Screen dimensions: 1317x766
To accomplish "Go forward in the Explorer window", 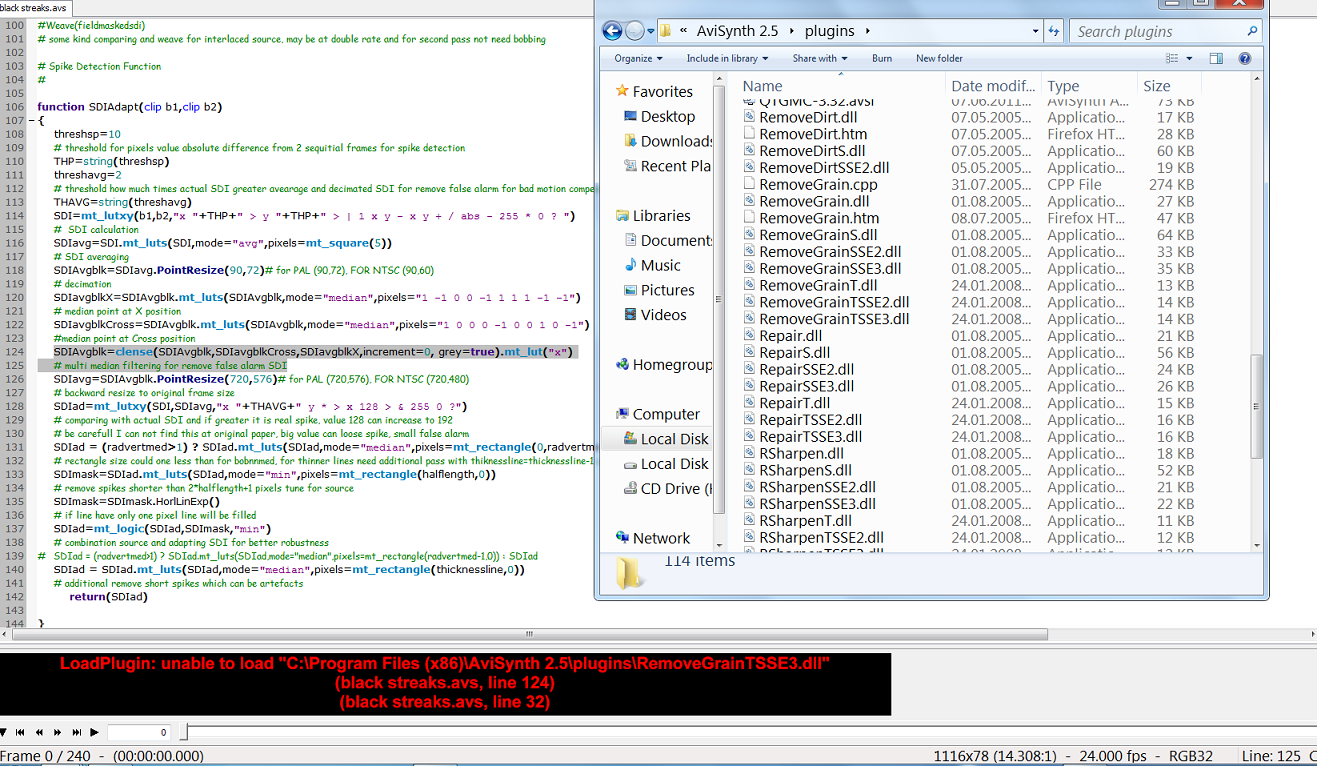I will pyautogui.click(x=636, y=31).
